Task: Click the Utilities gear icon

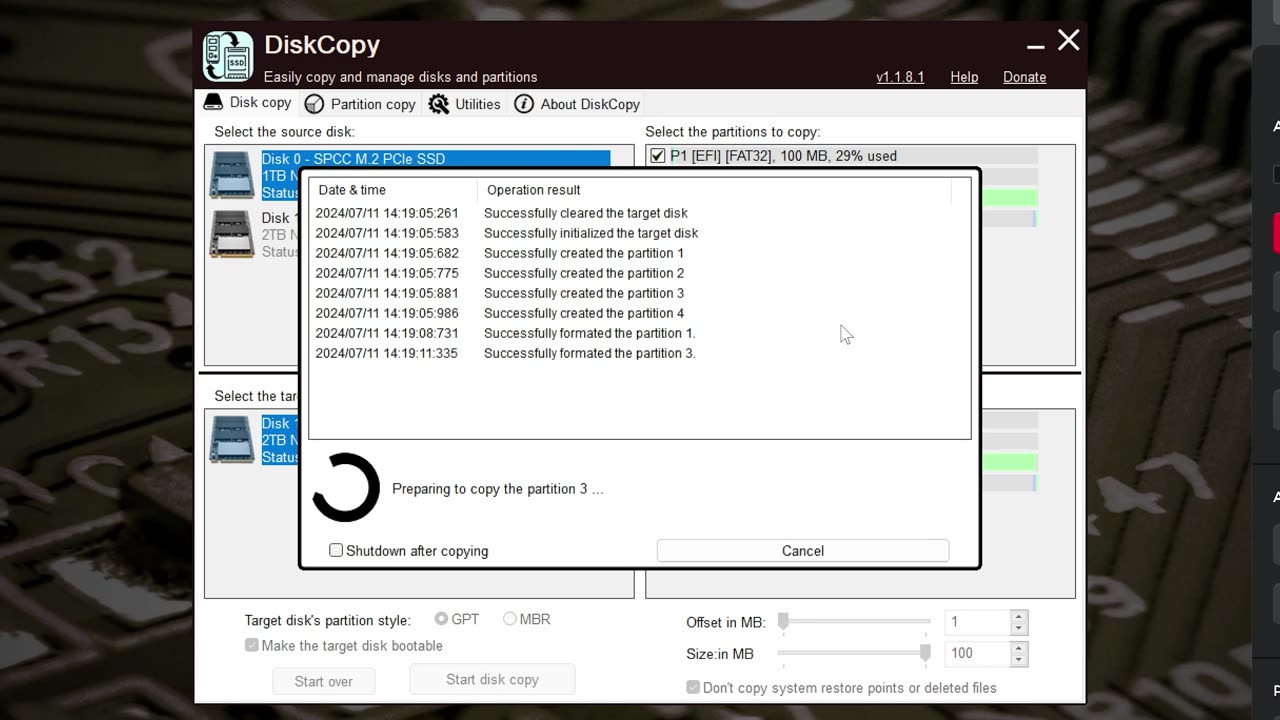Action: (x=439, y=104)
